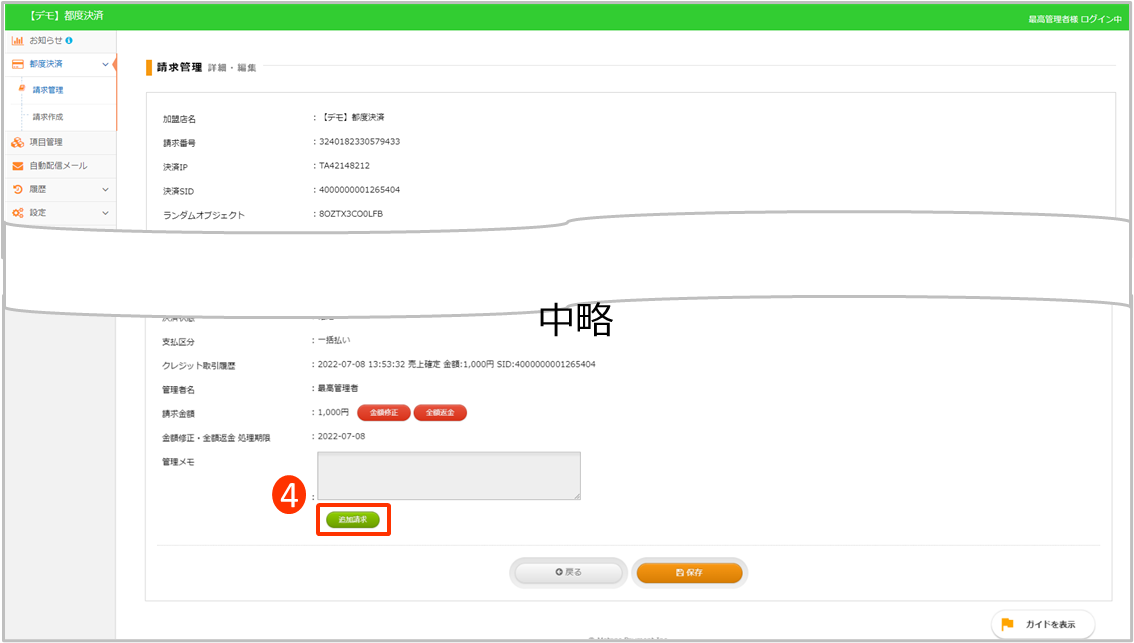Collapse the 都度決済 sidebar section chevron
This screenshot has height=643, width=1134.
tap(105, 64)
